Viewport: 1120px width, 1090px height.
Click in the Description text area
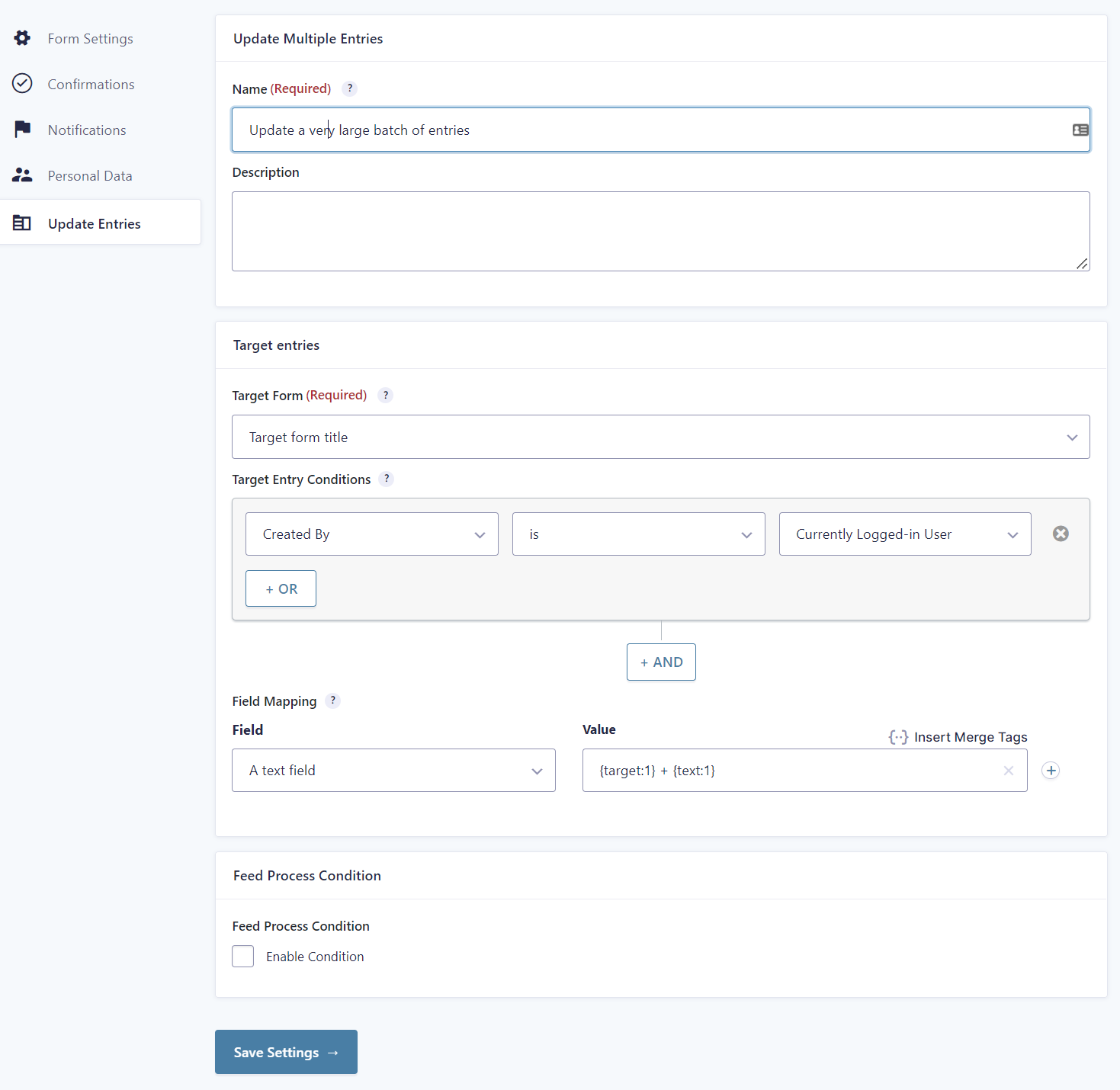point(660,231)
